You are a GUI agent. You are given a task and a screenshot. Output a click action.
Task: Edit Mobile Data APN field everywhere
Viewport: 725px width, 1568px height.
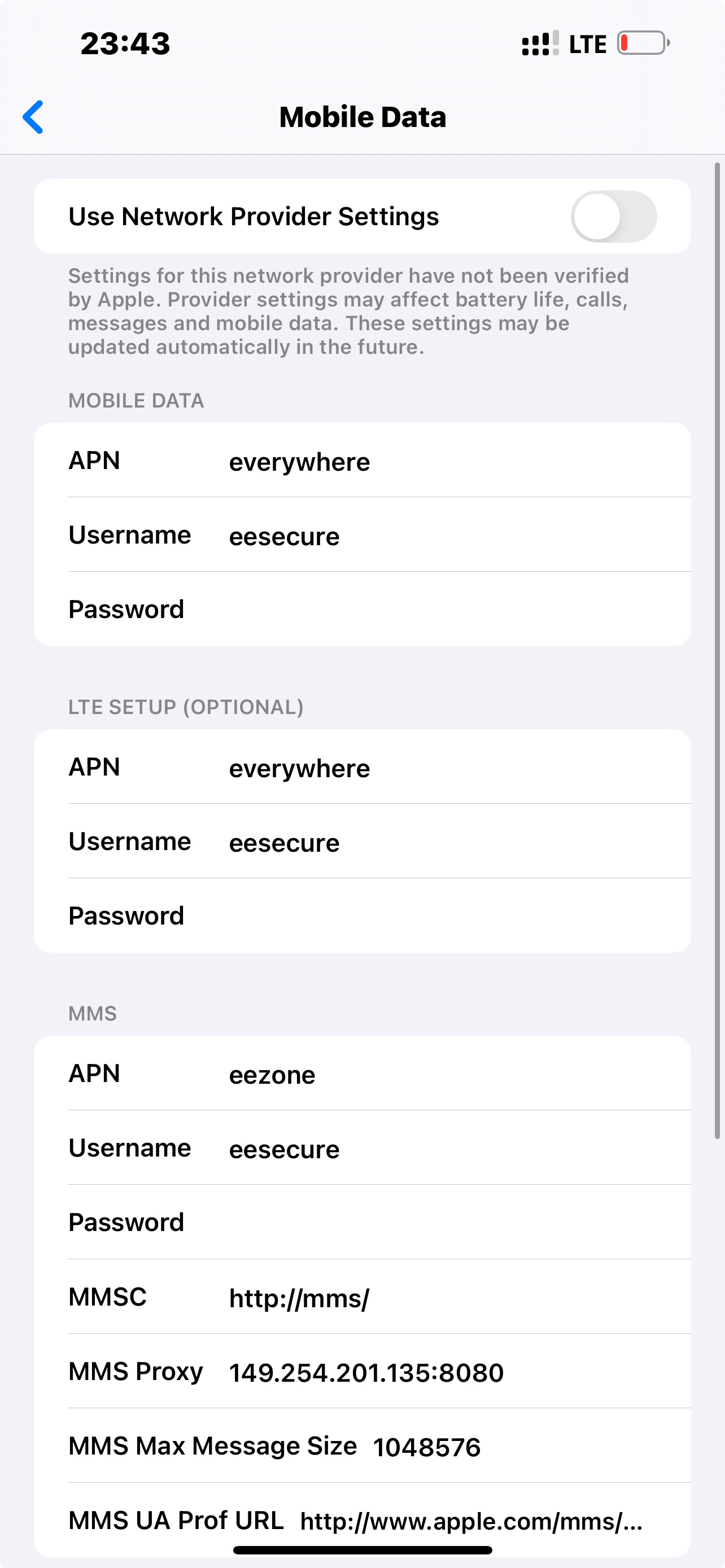point(362,460)
